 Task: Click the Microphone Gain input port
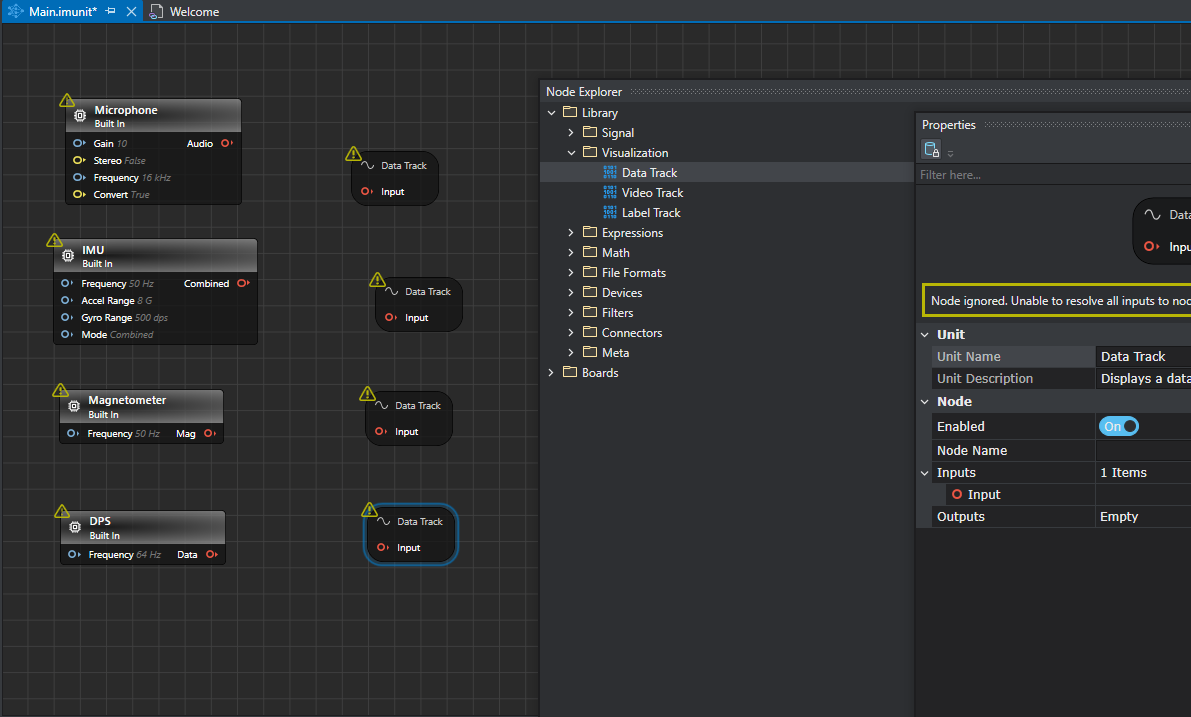pyautogui.click(x=79, y=143)
